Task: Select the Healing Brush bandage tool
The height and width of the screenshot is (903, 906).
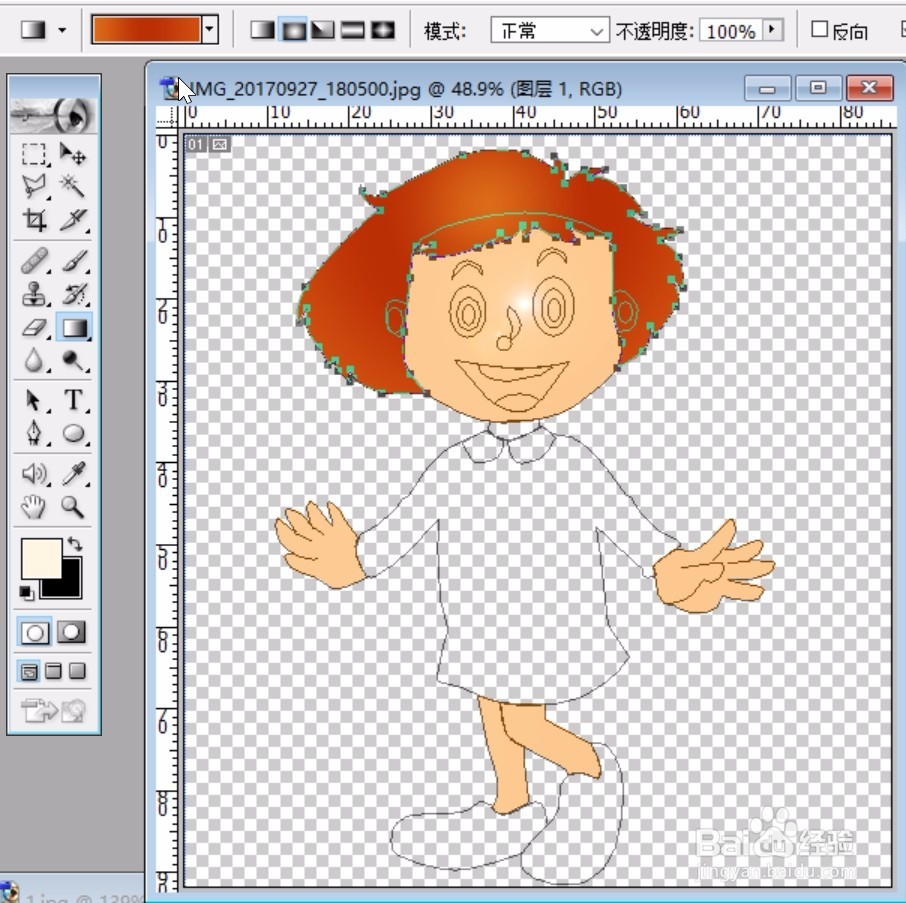Action: point(34,261)
